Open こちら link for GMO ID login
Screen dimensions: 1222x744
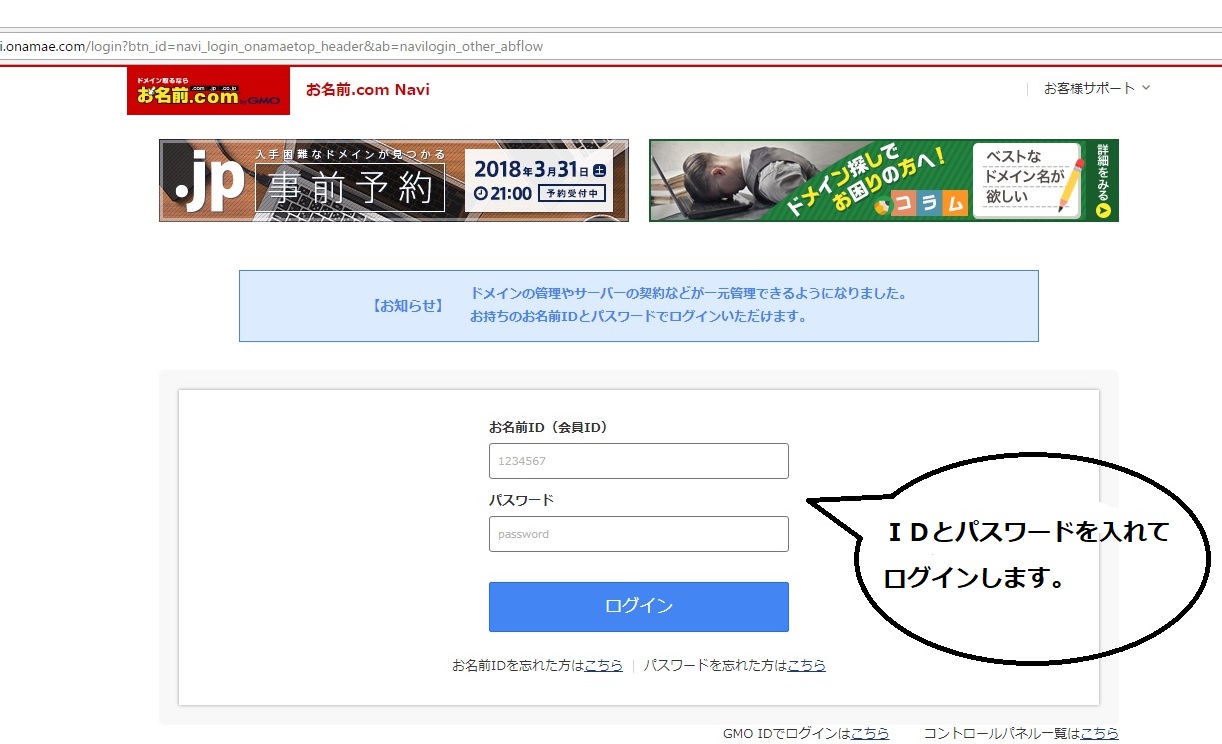coord(870,733)
